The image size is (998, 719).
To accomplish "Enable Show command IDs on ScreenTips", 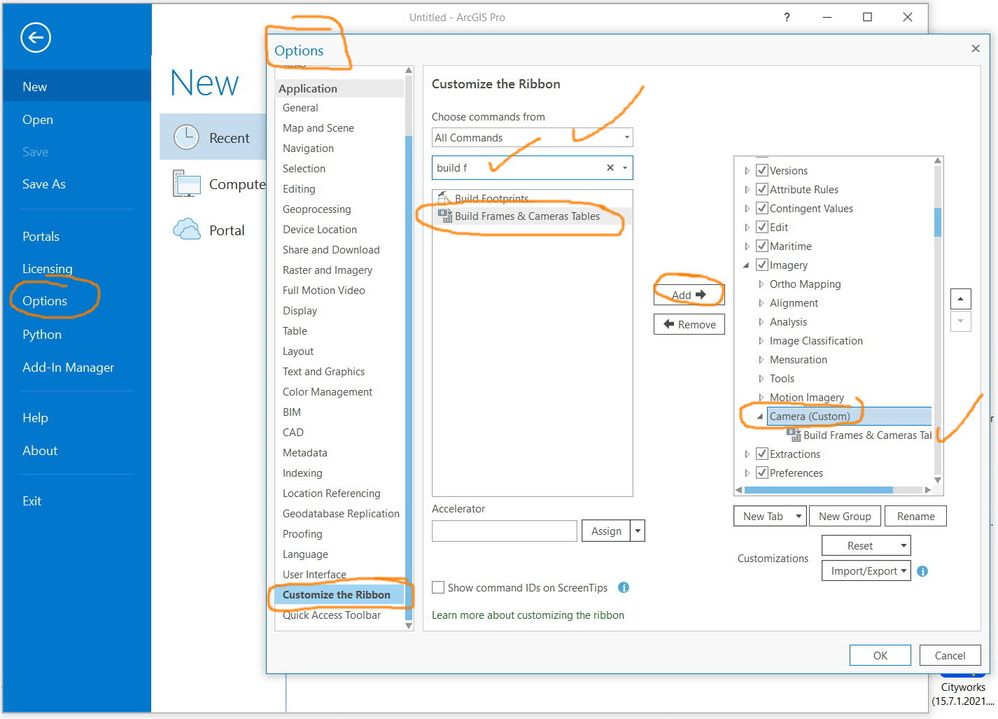I will tap(438, 587).
